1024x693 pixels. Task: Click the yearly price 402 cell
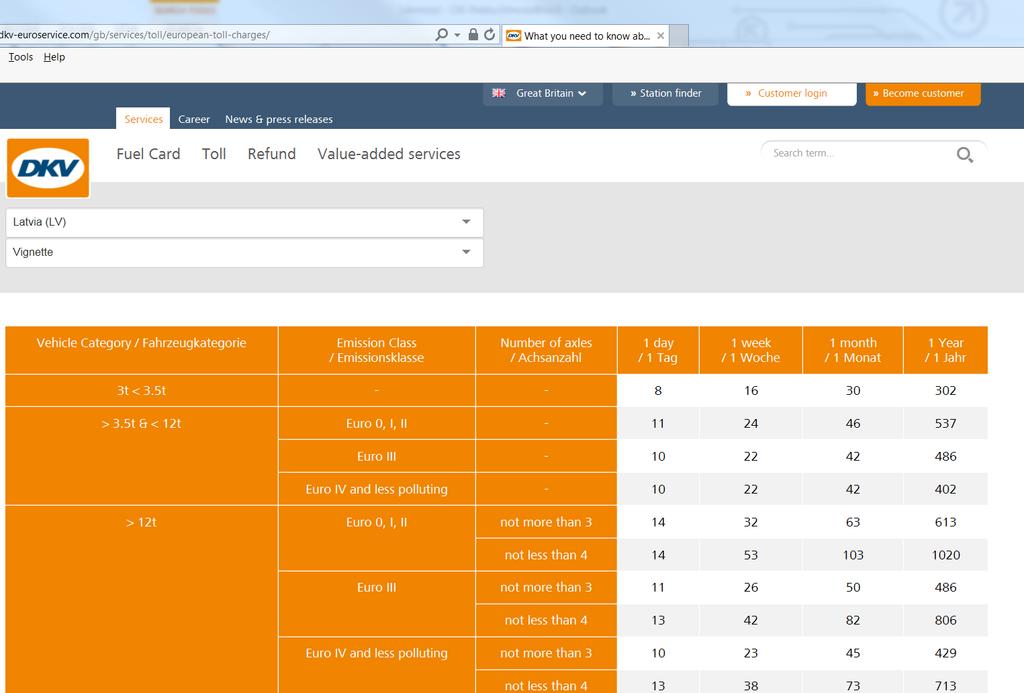946,489
